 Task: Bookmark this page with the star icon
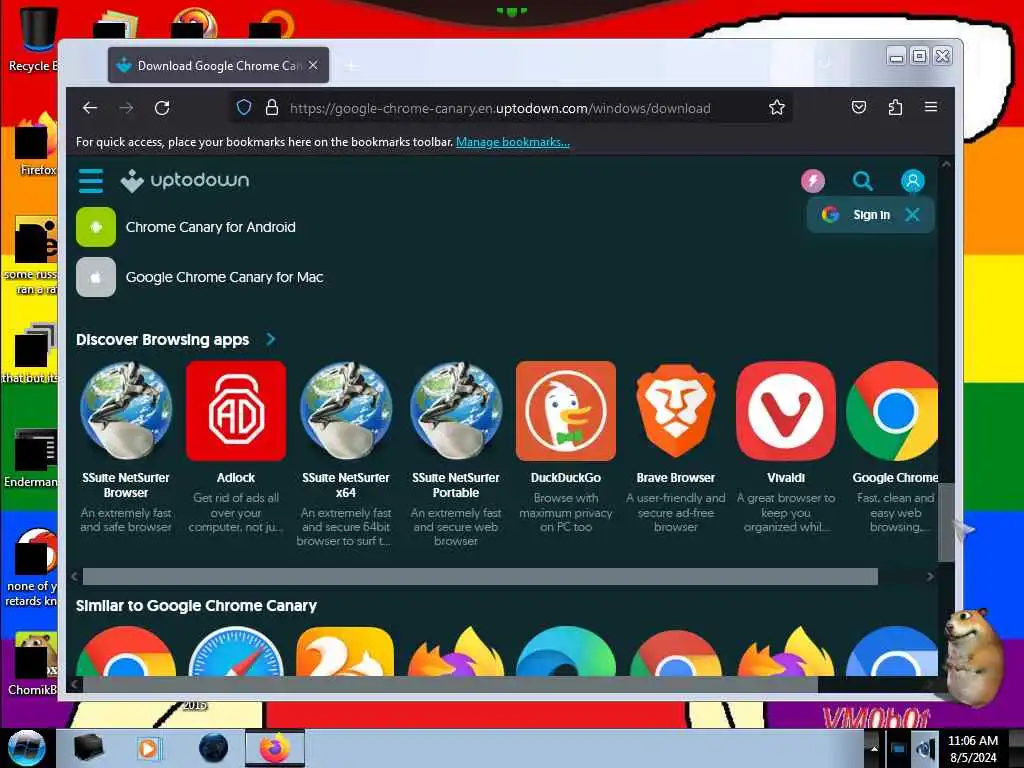point(776,108)
